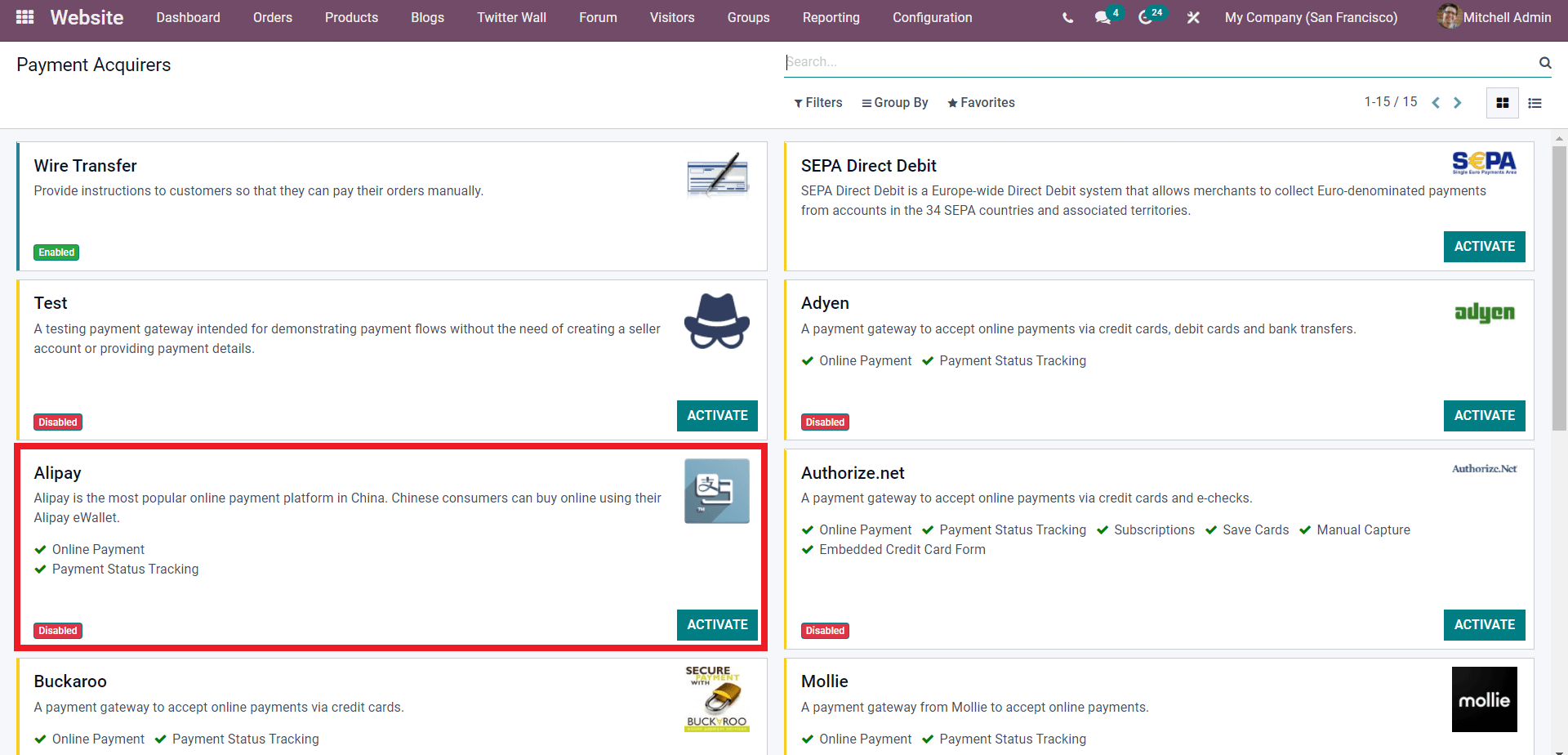Click Mitchell Admin avatar
Image resolution: width=1568 pixels, height=755 pixels.
pos(1449,16)
